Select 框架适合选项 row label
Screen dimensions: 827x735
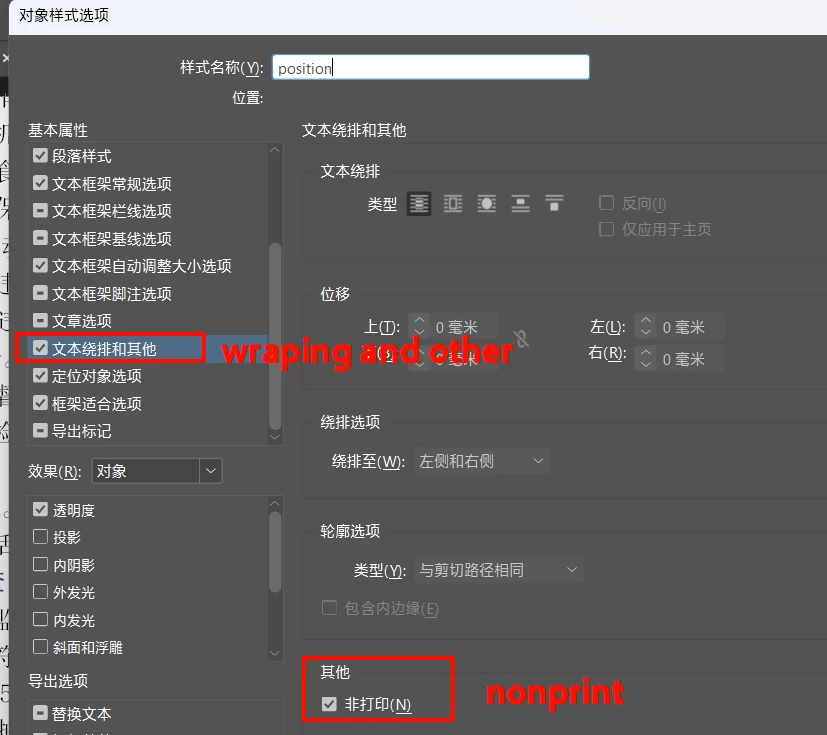(97, 404)
